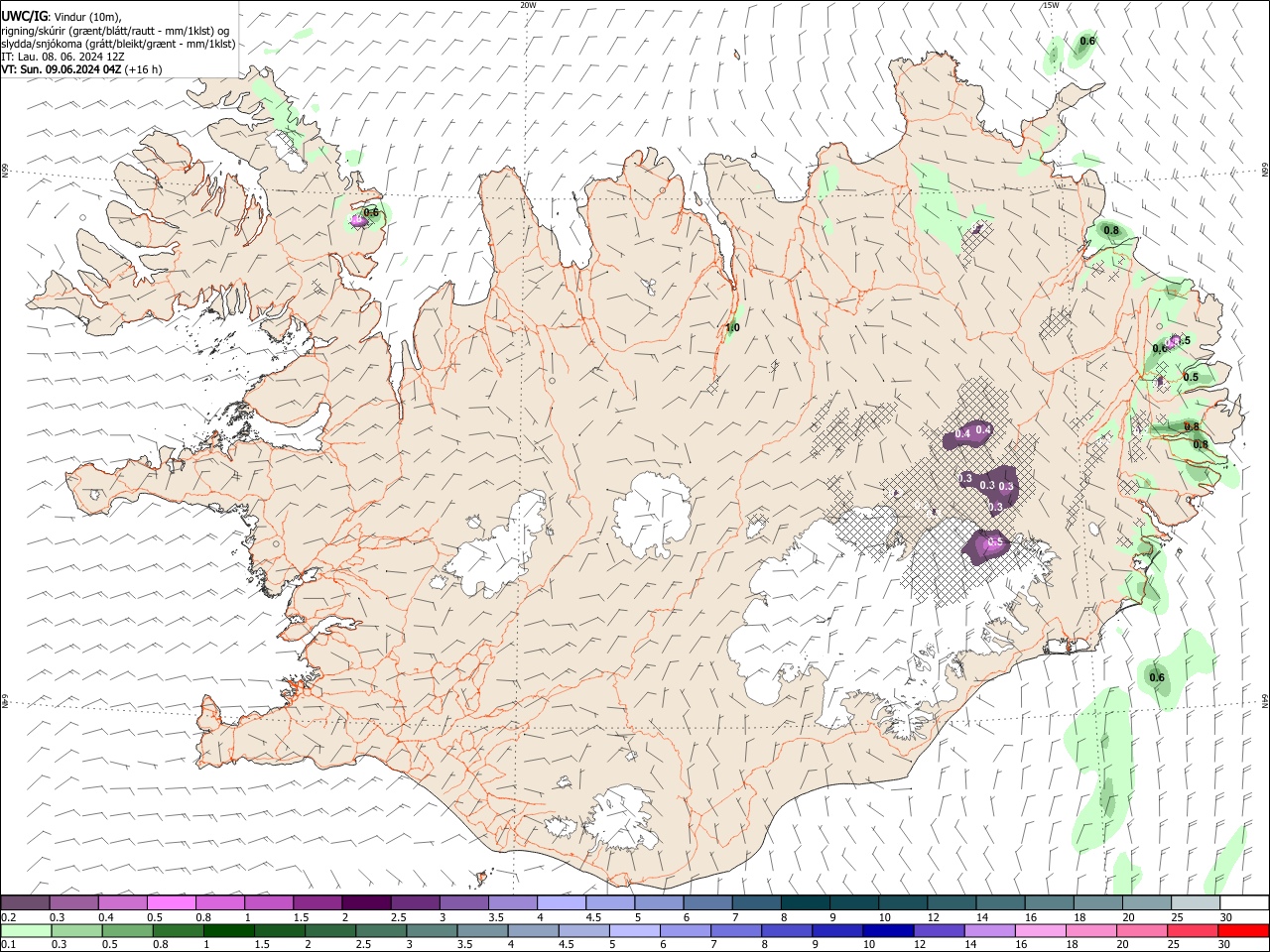Select the snow legend swatch starting at 0.3
This screenshot has height=952, width=1270.
(74, 902)
